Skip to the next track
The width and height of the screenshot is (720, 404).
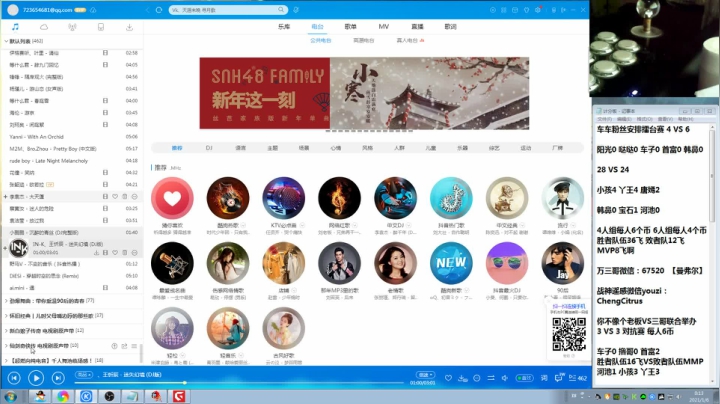58,378
